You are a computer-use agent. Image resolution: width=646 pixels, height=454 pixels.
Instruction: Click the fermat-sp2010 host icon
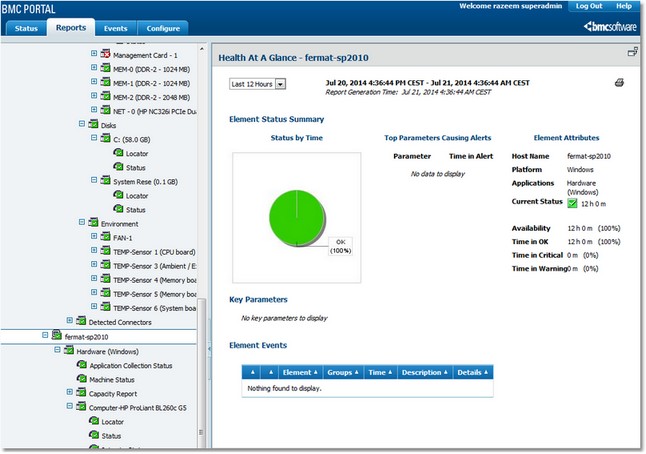56,337
